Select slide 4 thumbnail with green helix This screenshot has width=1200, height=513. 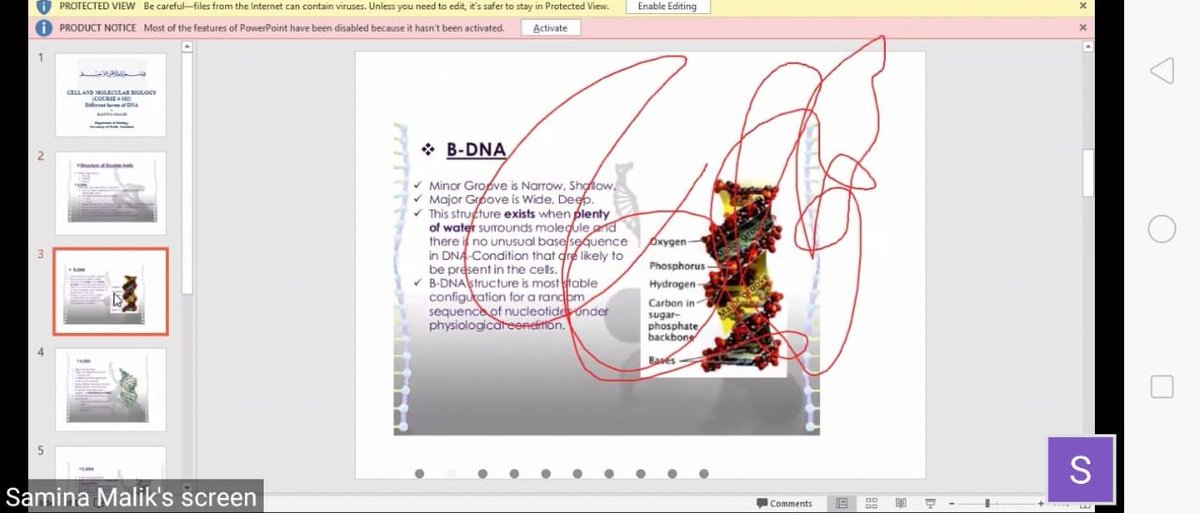[x=110, y=389]
